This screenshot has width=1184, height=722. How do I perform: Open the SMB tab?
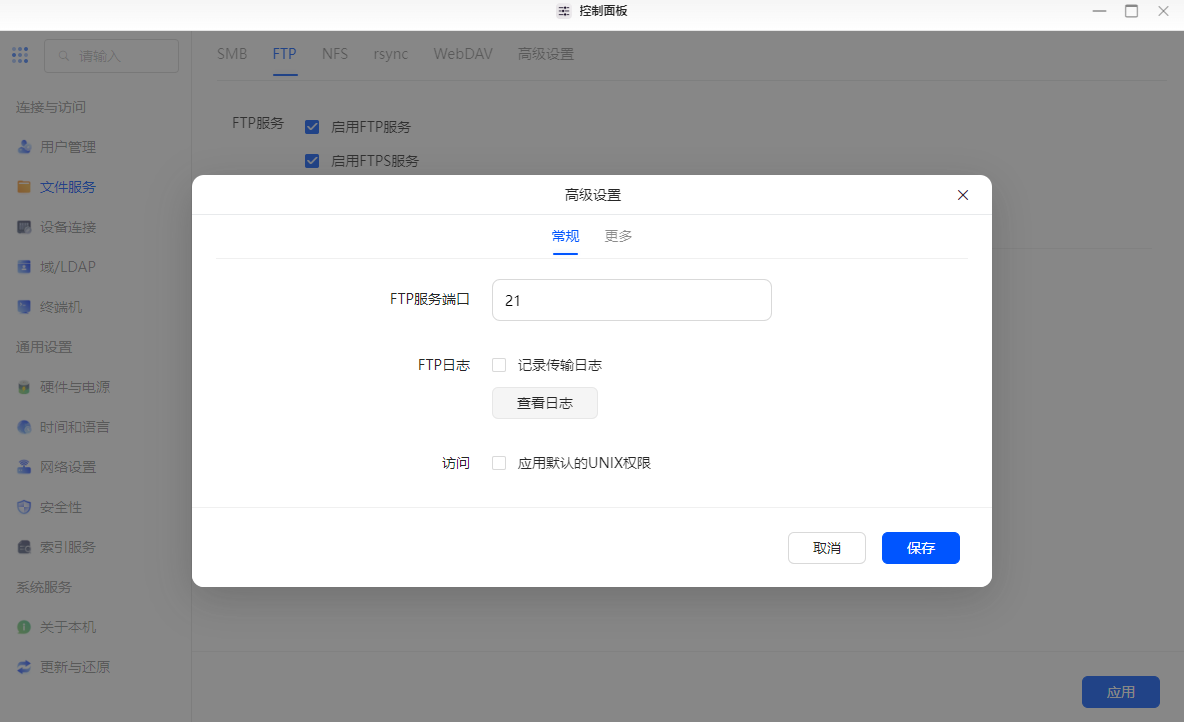(x=232, y=54)
